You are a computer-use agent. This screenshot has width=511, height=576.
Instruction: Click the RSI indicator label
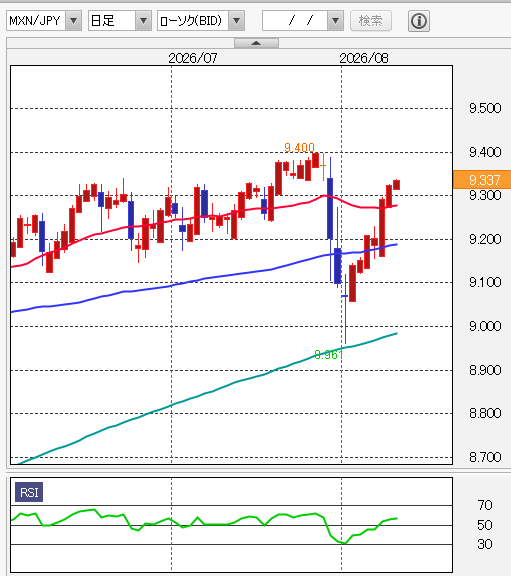29,492
